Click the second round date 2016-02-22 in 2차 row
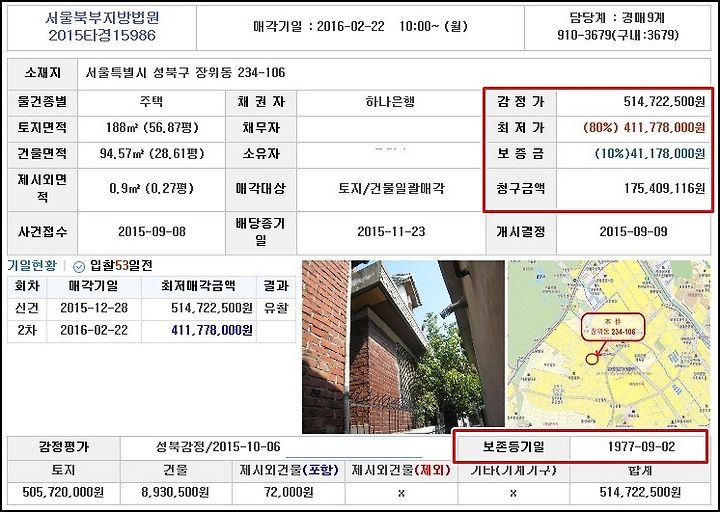This screenshot has width=720, height=512. (94, 330)
